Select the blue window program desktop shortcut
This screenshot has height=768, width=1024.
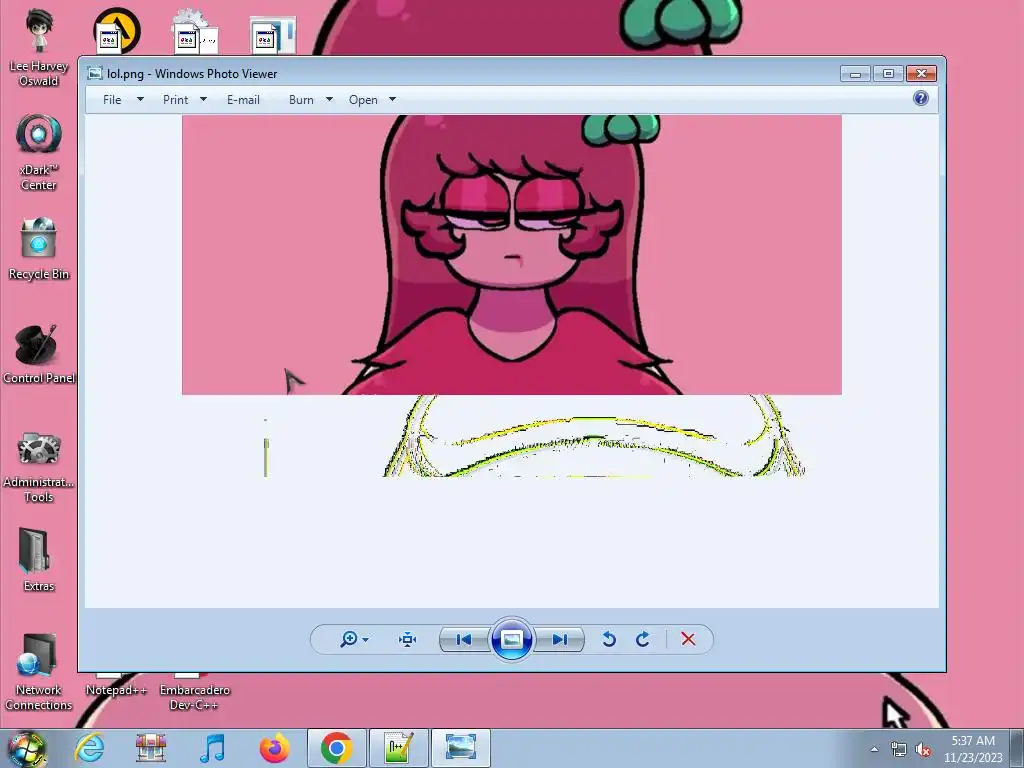pos(273,34)
